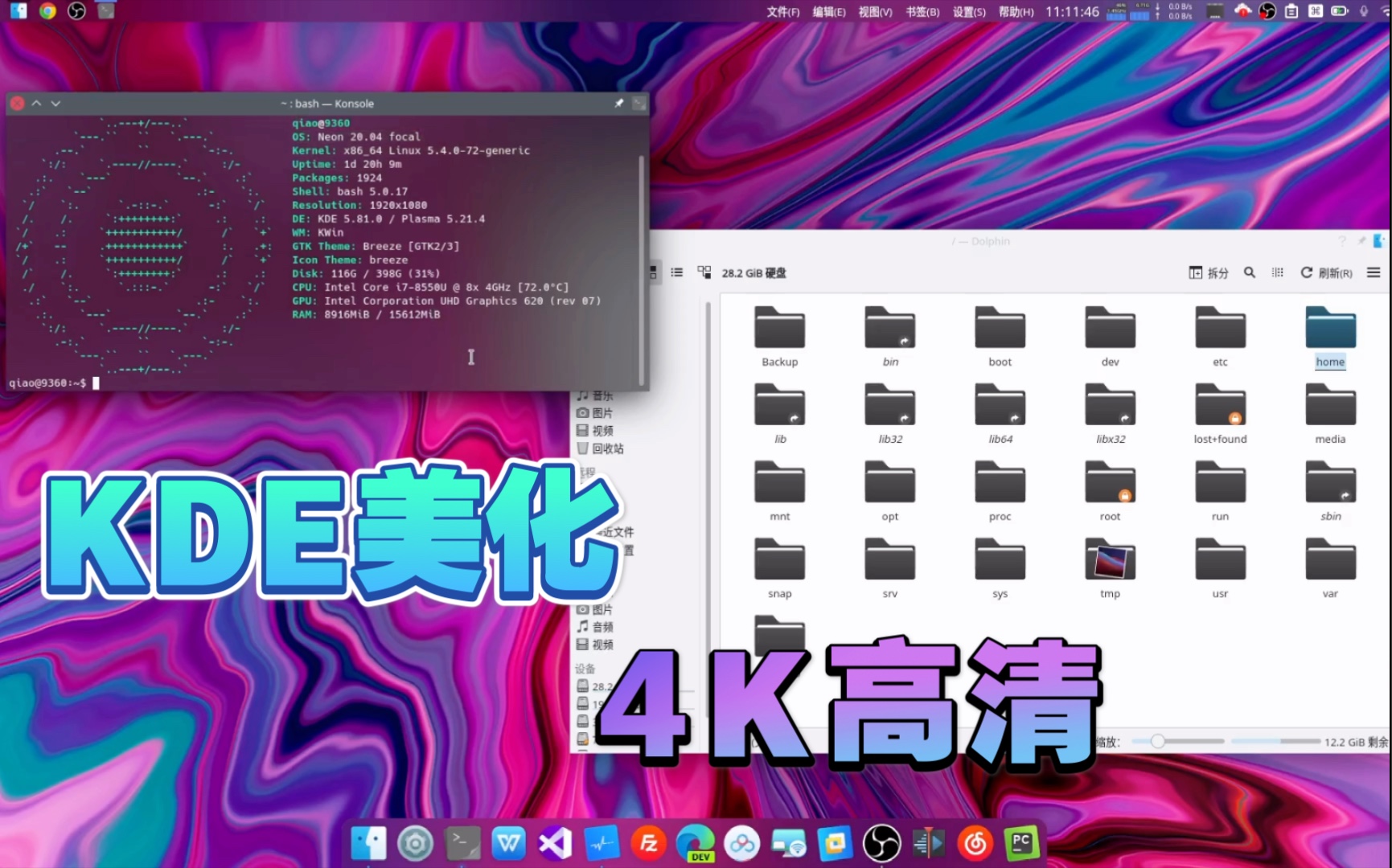This screenshot has width=1392, height=868.
Task: Launch PyCharm from the dock
Action: coord(1021,843)
